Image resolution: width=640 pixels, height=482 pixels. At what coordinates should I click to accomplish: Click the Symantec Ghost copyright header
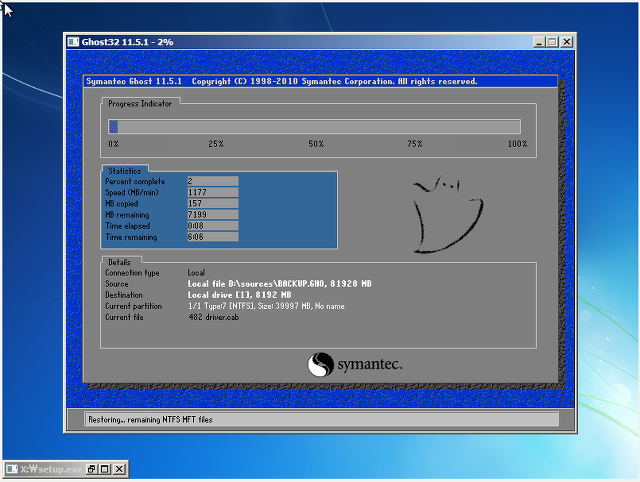pyautogui.click(x=282, y=81)
